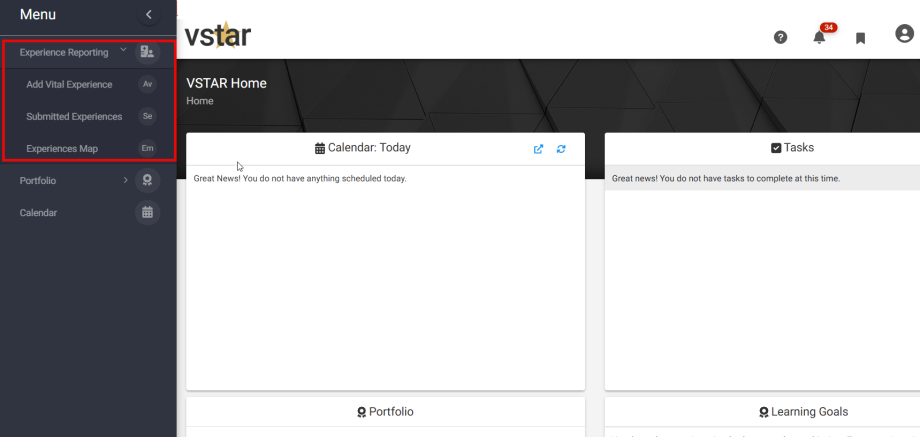Viewport: 920px width, 437px height.
Task: Click the bookmark icon in header
Action: click(x=861, y=39)
